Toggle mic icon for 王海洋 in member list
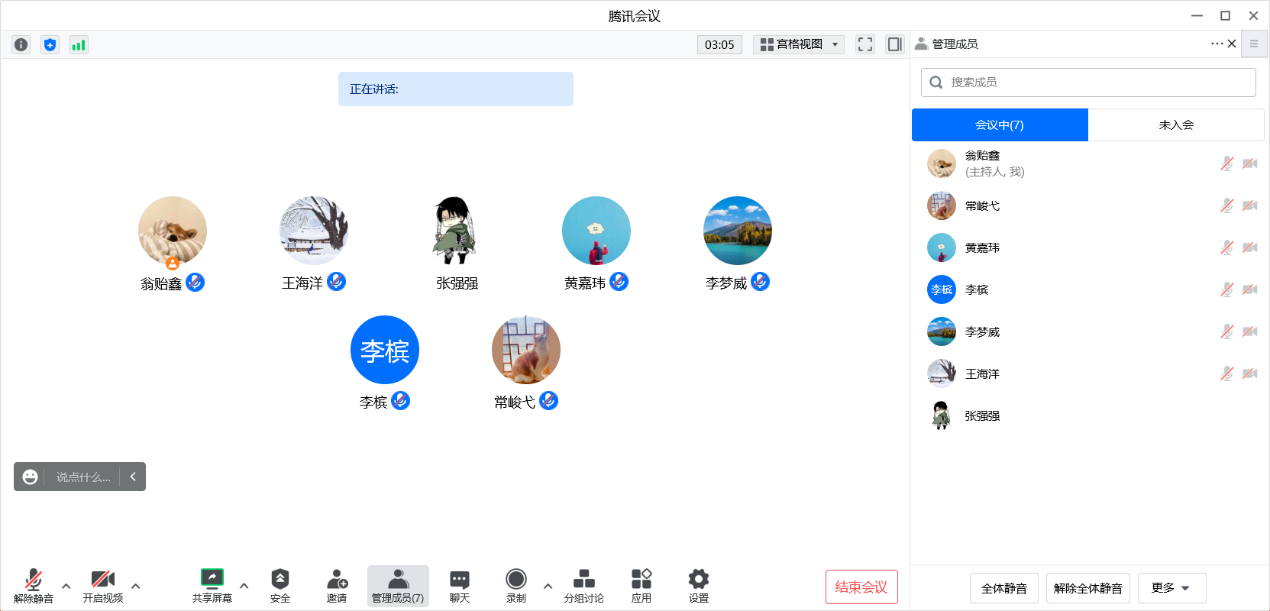Image resolution: width=1270 pixels, height=611 pixels. [x=1226, y=374]
